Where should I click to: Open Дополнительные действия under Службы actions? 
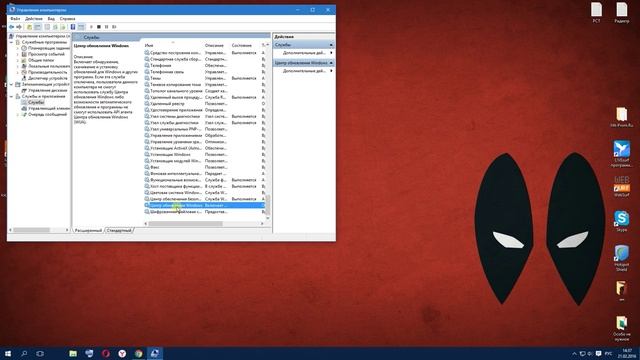pos(304,53)
